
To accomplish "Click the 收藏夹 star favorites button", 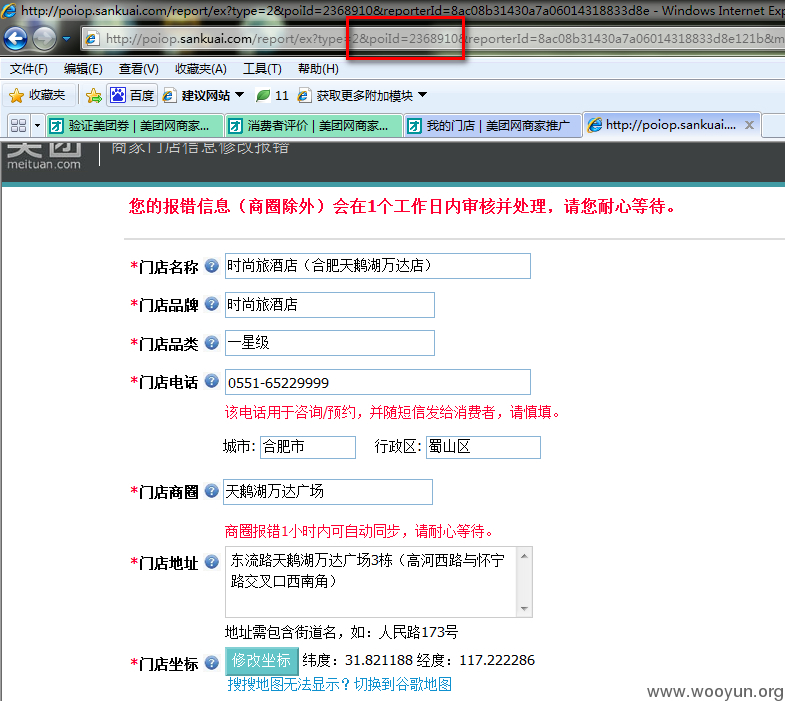I will click(x=38, y=95).
